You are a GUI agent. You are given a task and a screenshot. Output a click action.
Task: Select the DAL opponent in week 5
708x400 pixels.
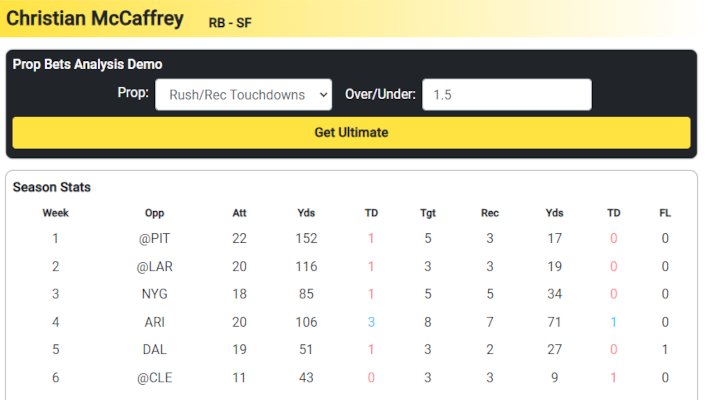pyautogui.click(x=154, y=349)
